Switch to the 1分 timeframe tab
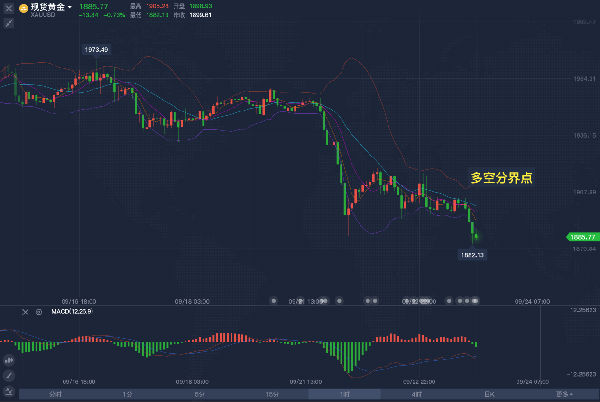Screen dimensions: 600x402 click(127, 394)
